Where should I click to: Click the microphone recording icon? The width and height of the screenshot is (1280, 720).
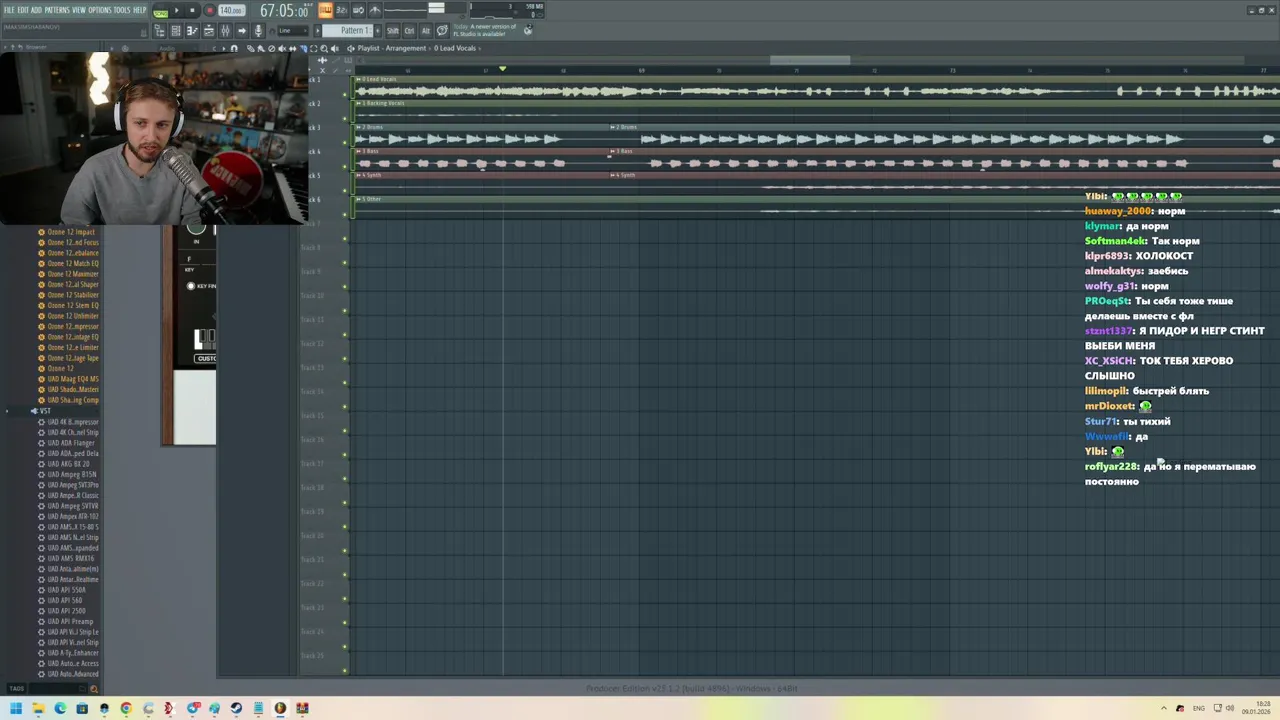[x=258, y=31]
